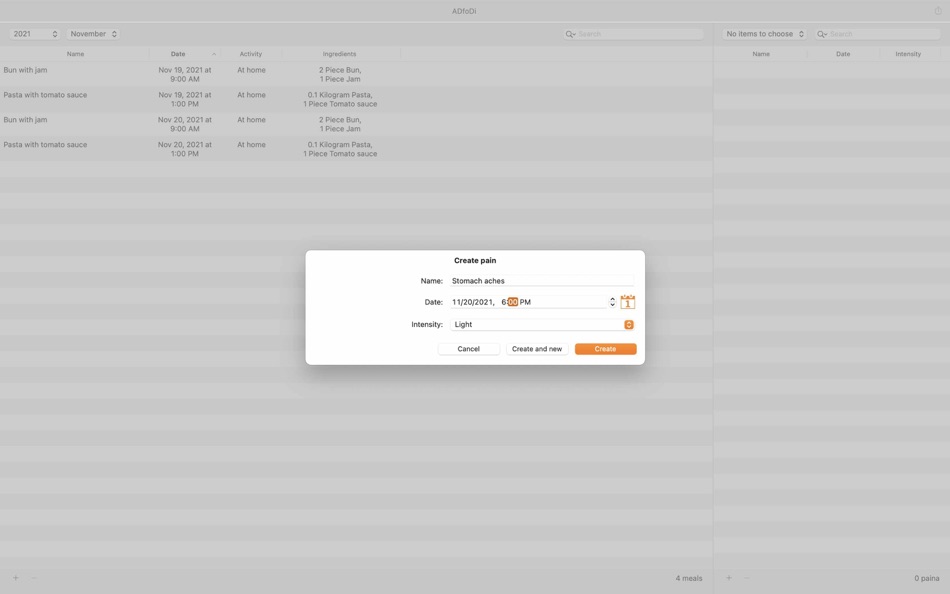Click the '11/20/2021' date text in the dialog

pyautogui.click(x=473, y=302)
